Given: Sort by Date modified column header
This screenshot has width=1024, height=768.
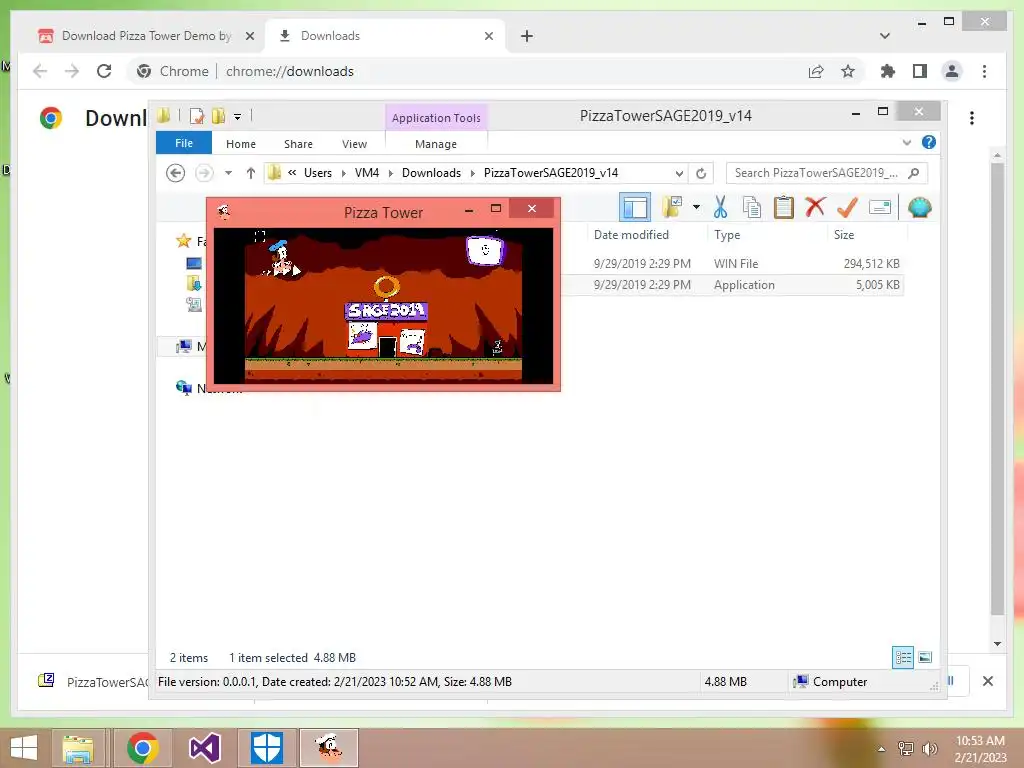Looking at the screenshot, I should pyautogui.click(x=632, y=234).
